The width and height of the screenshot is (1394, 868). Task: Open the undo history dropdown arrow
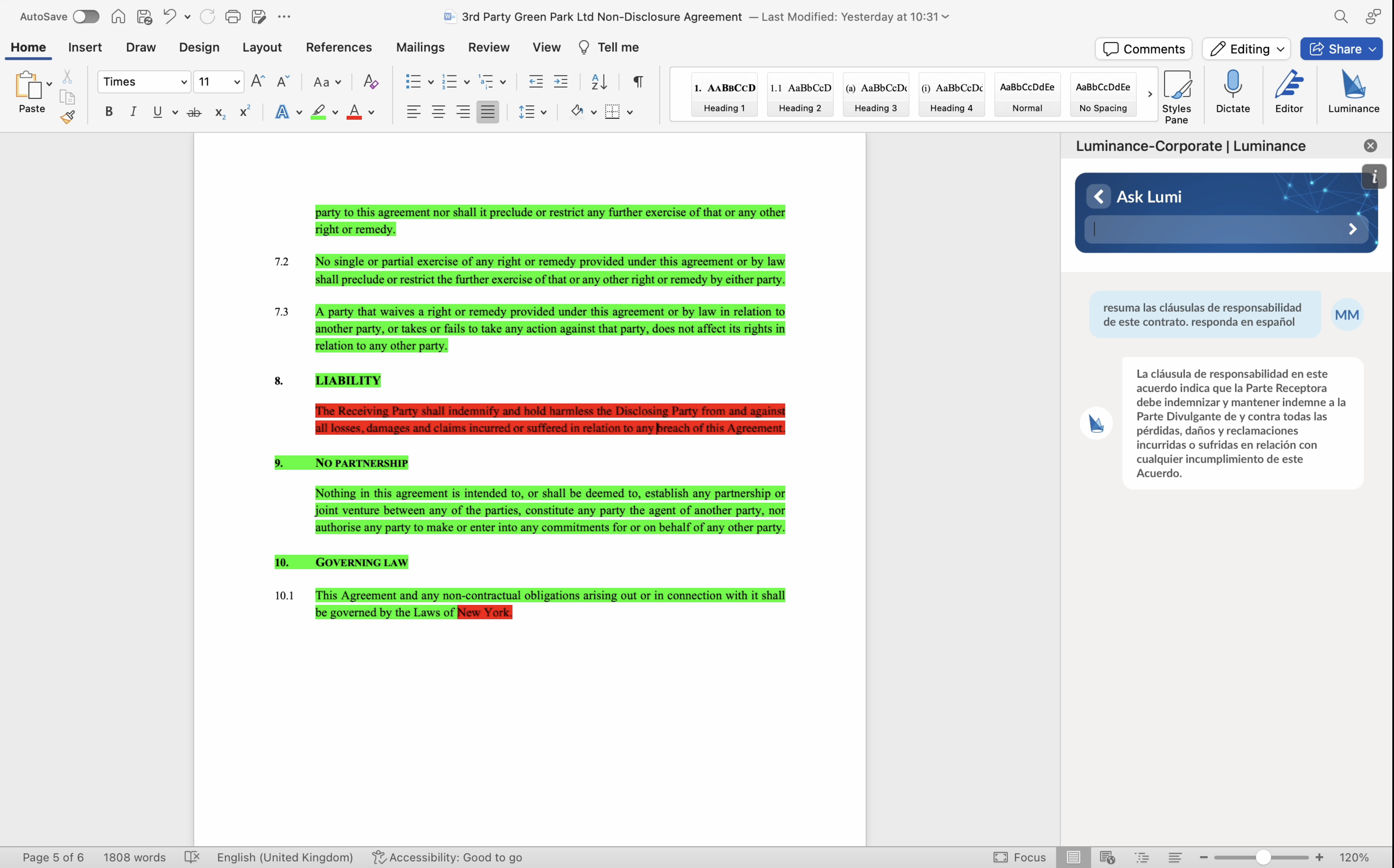(x=187, y=17)
